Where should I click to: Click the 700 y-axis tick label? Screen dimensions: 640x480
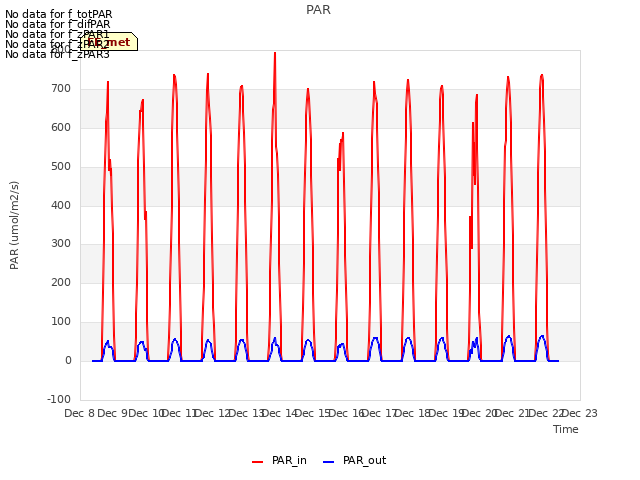click(x=61, y=89)
